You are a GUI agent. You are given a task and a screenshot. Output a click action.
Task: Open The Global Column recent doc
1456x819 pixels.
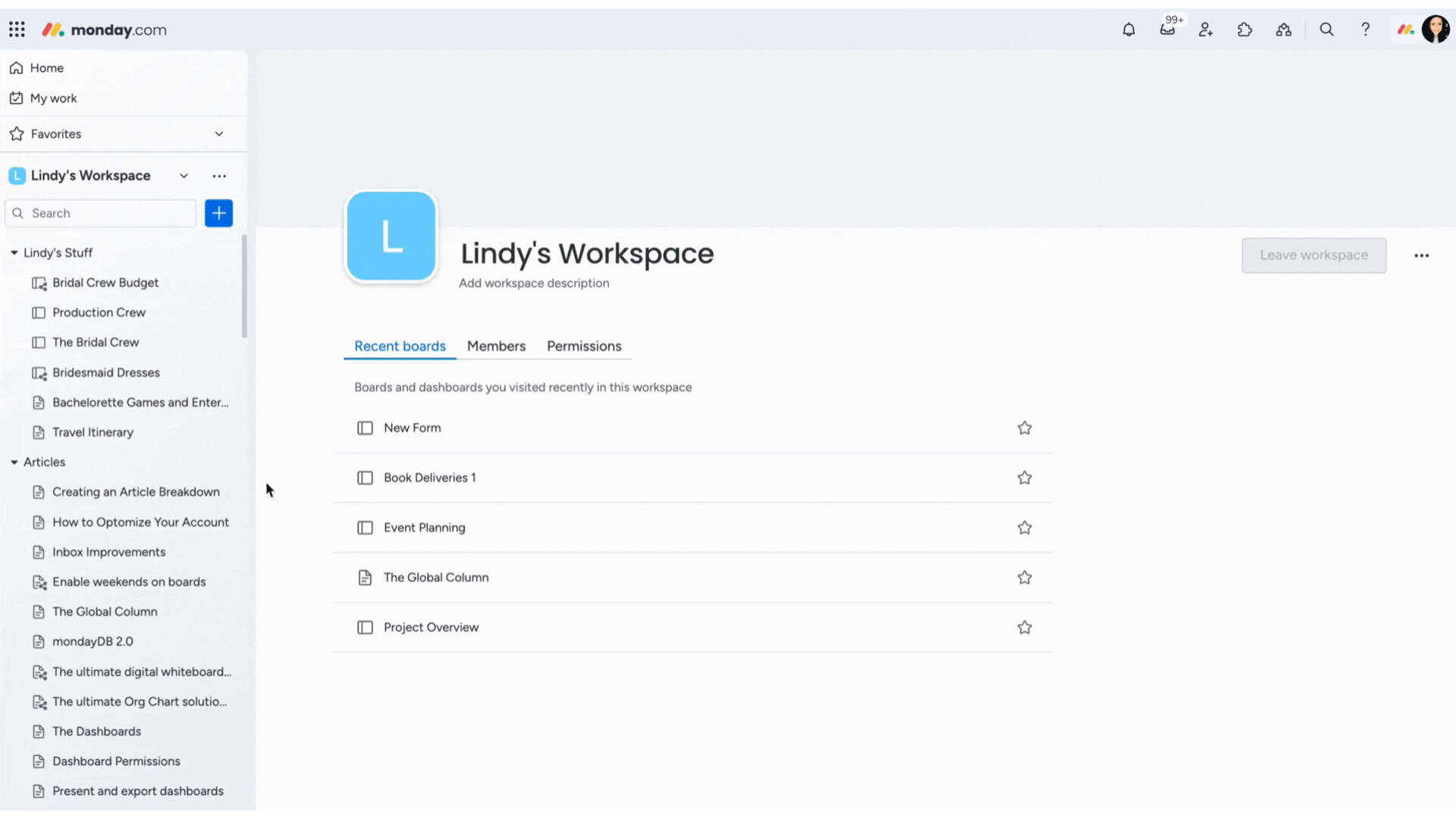click(692, 578)
